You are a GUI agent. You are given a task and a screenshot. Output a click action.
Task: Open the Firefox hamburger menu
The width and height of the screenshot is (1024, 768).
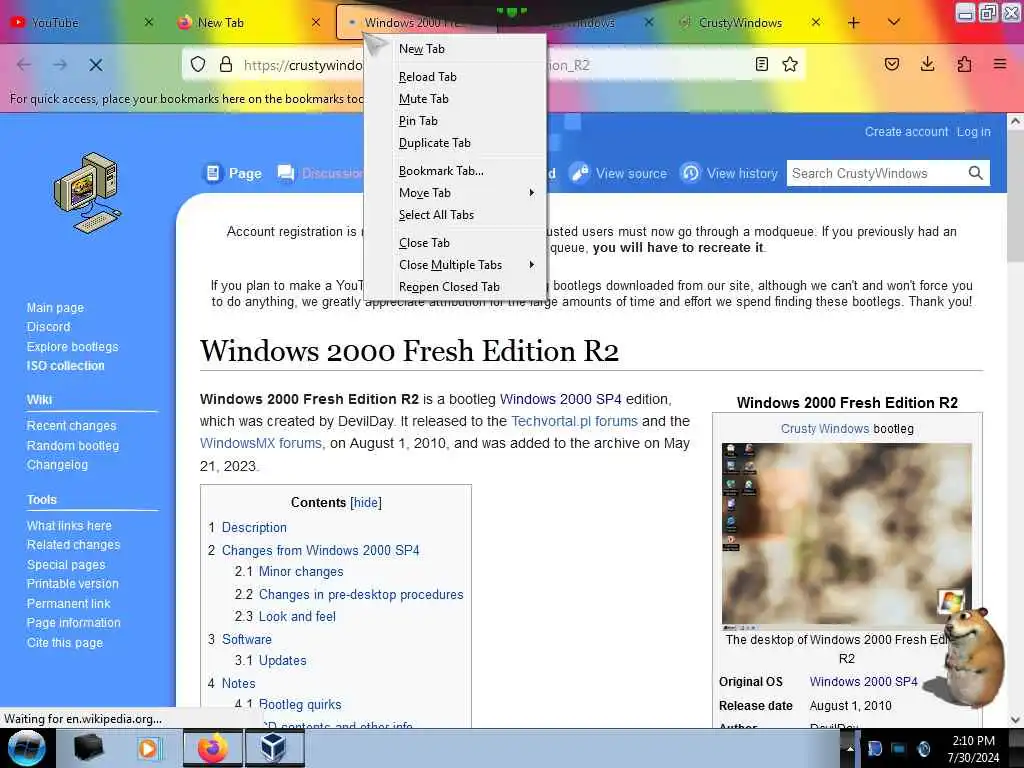coord(1000,64)
